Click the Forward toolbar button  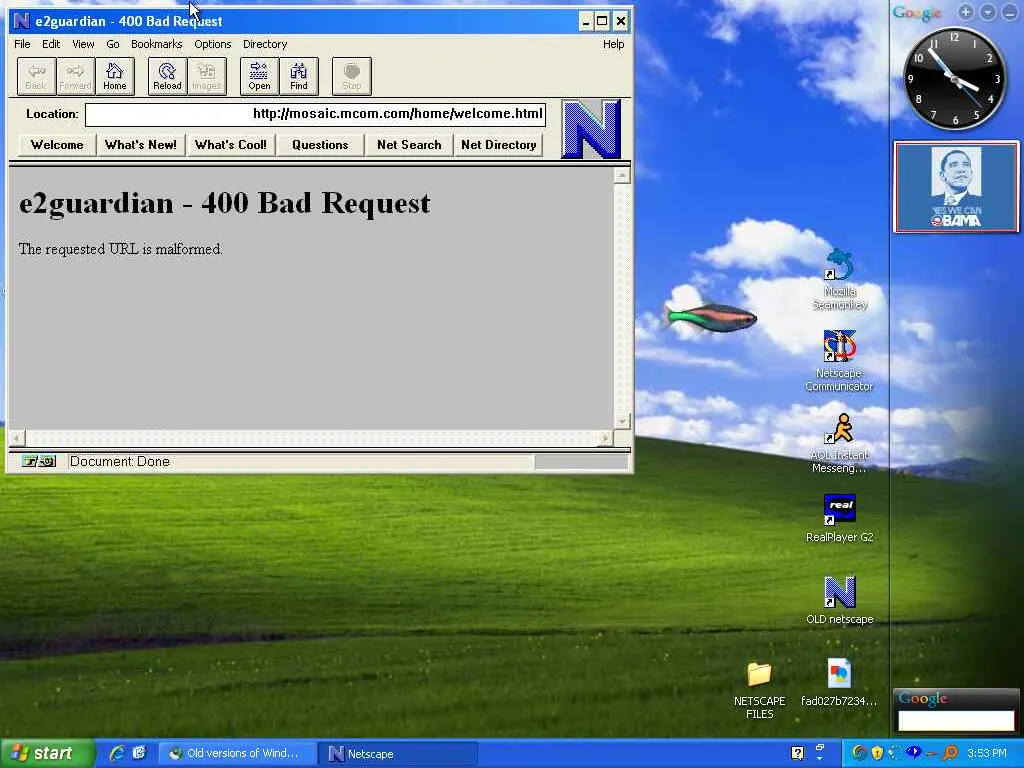(x=75, y=76)
